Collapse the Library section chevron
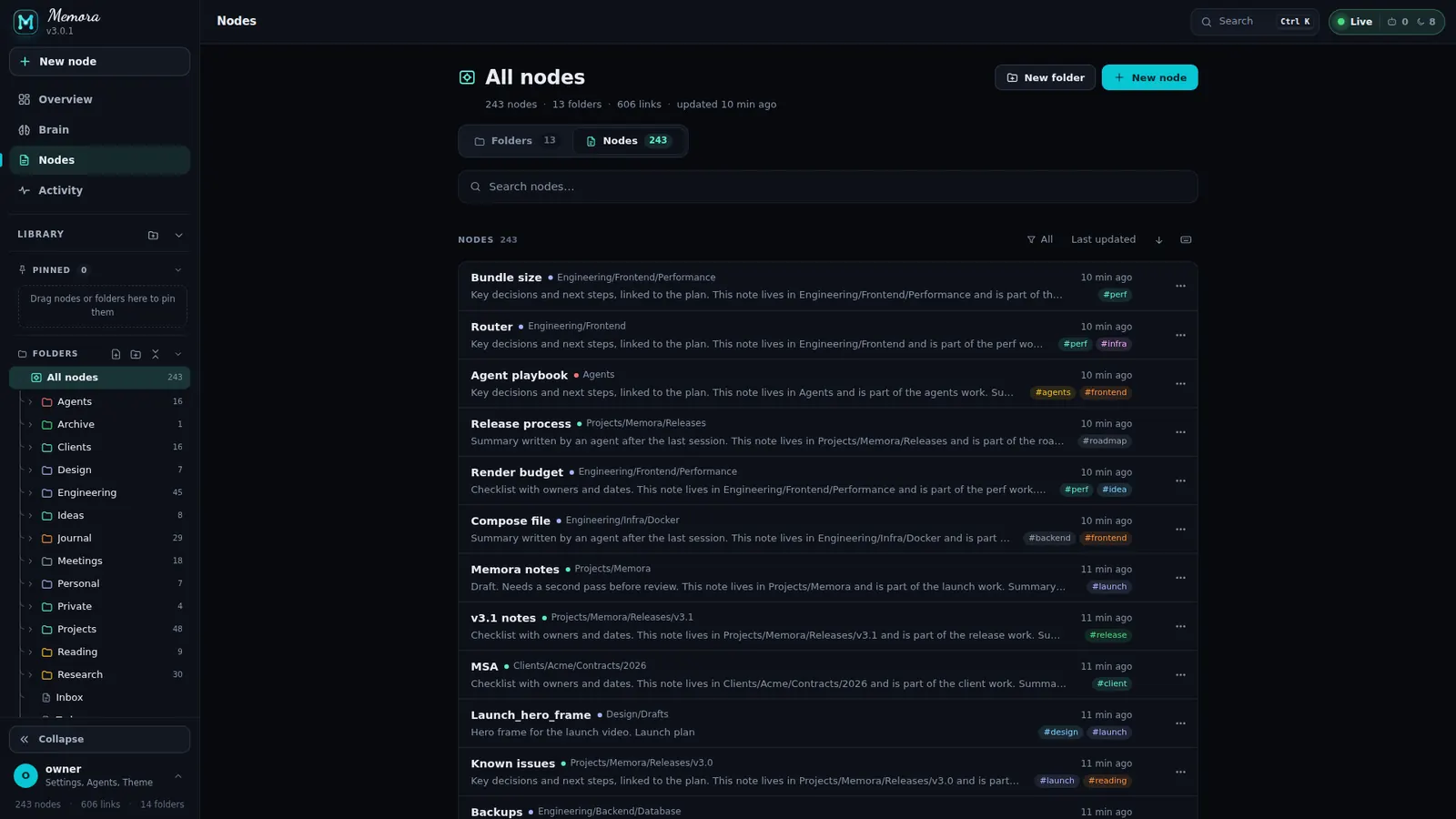The width and height of the screenshot is (1456, 819). (178, 235)
